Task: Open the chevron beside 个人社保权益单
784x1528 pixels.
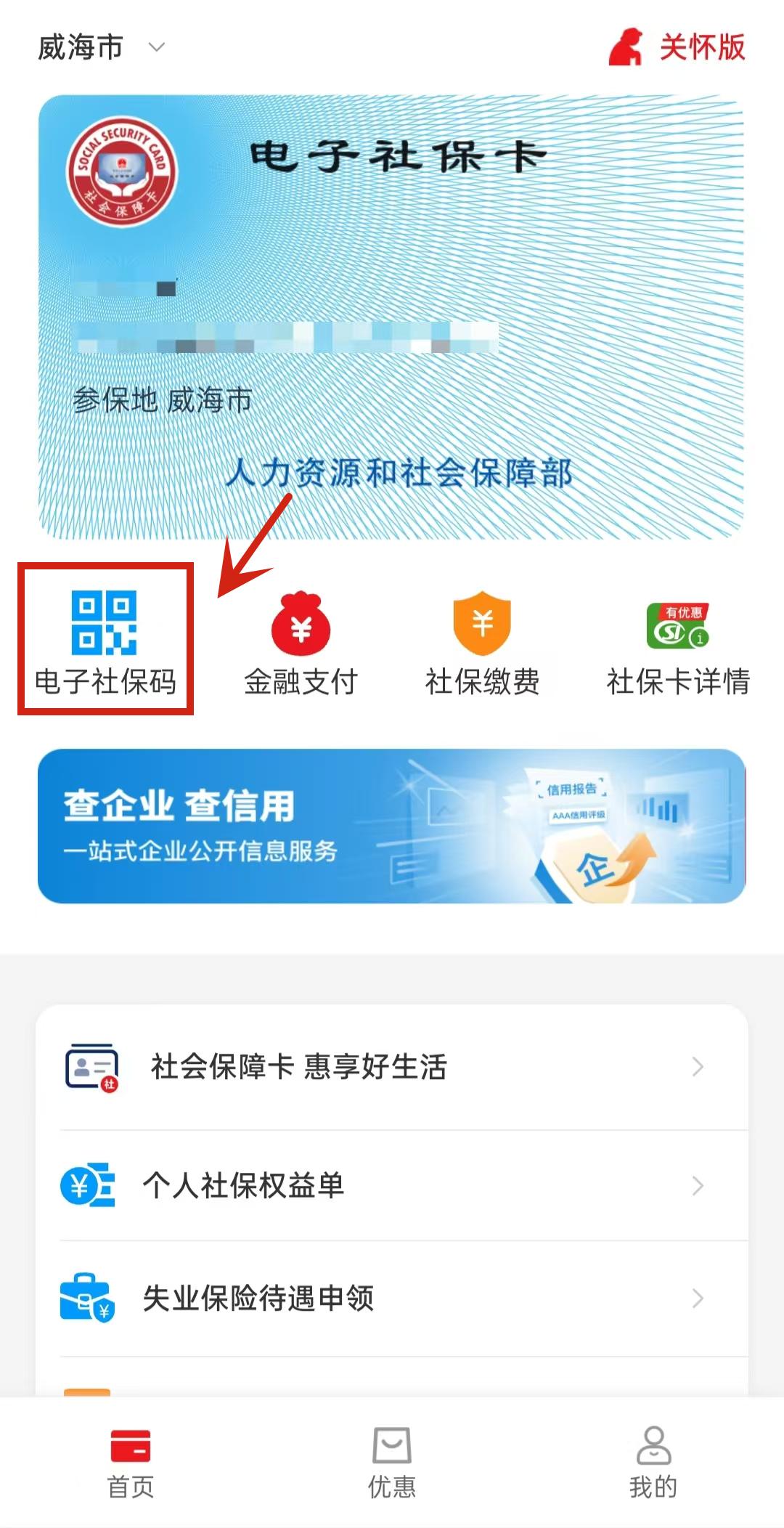Action: [x=698, y=1185]
